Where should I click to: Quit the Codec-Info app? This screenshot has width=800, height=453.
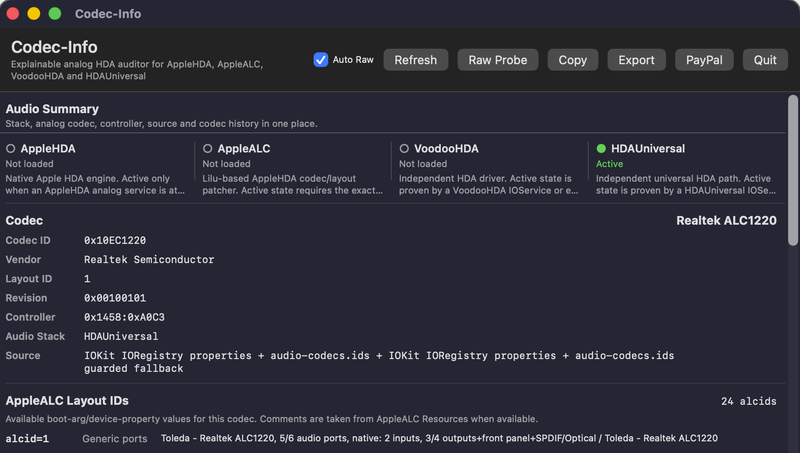pos(765,60)
